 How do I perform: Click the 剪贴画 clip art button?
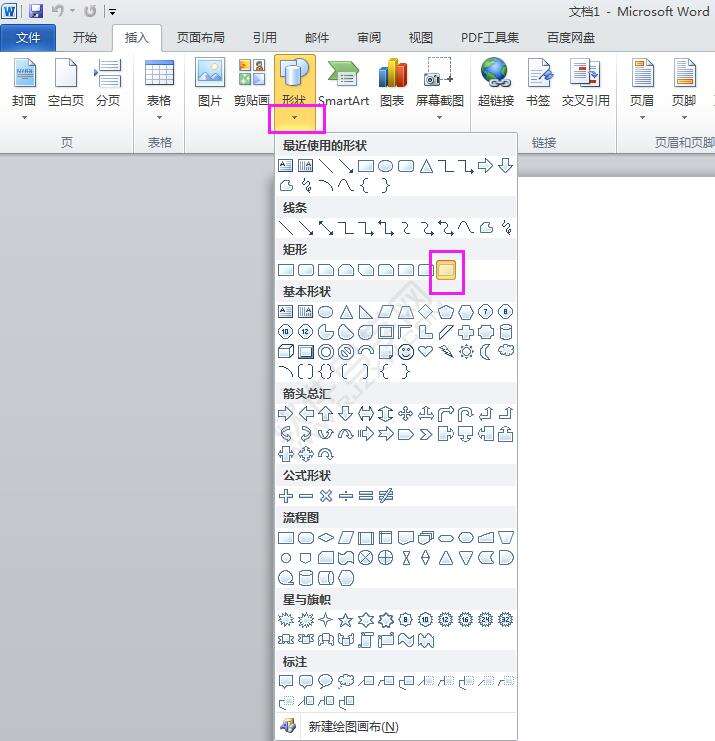tap(251, 83)
